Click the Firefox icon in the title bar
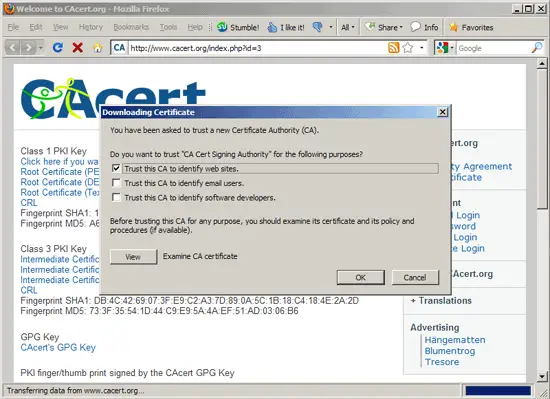550x399 pixels. [8, 8]
